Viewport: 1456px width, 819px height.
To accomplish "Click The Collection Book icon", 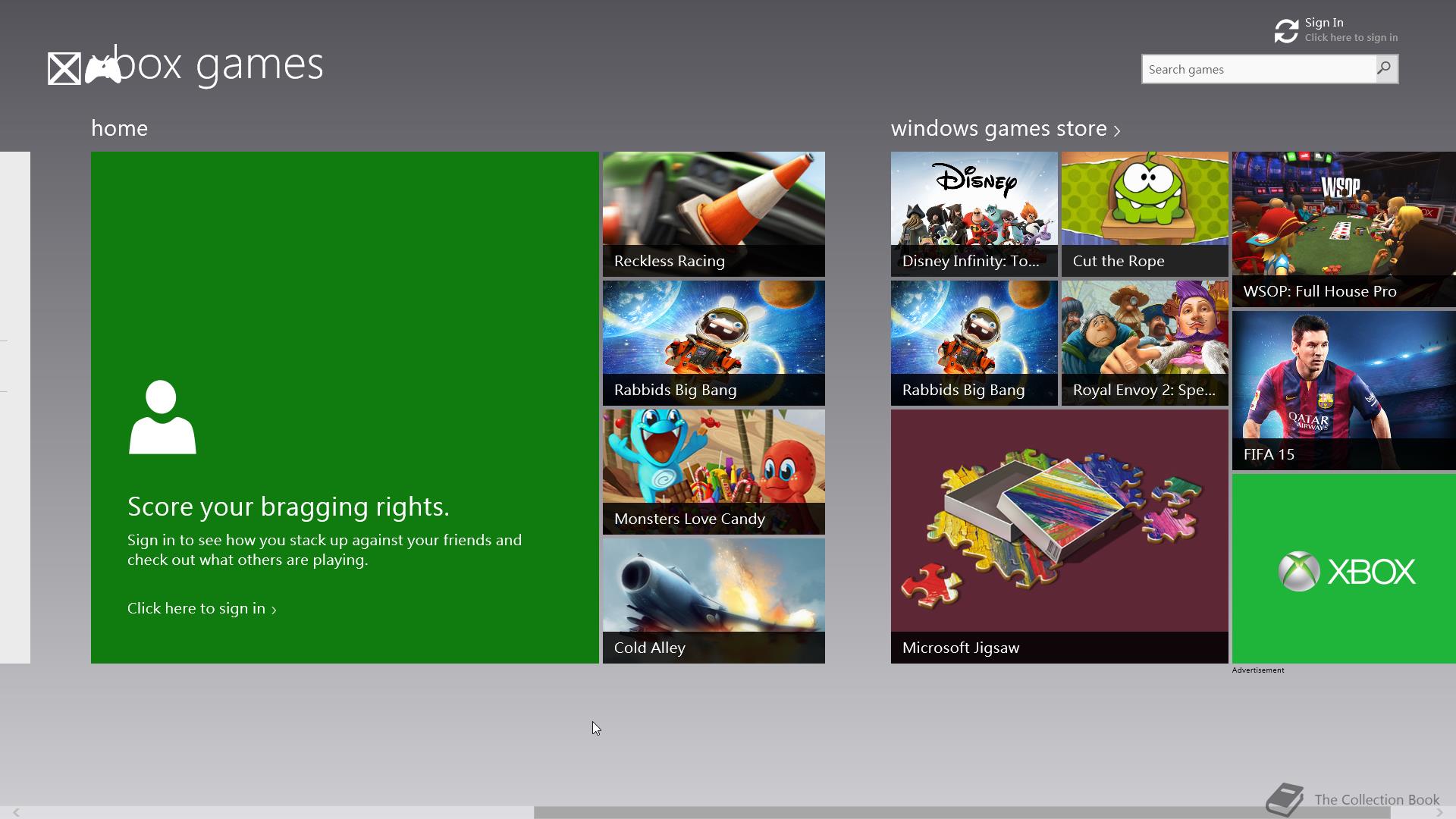I will tap(1285, 799).
